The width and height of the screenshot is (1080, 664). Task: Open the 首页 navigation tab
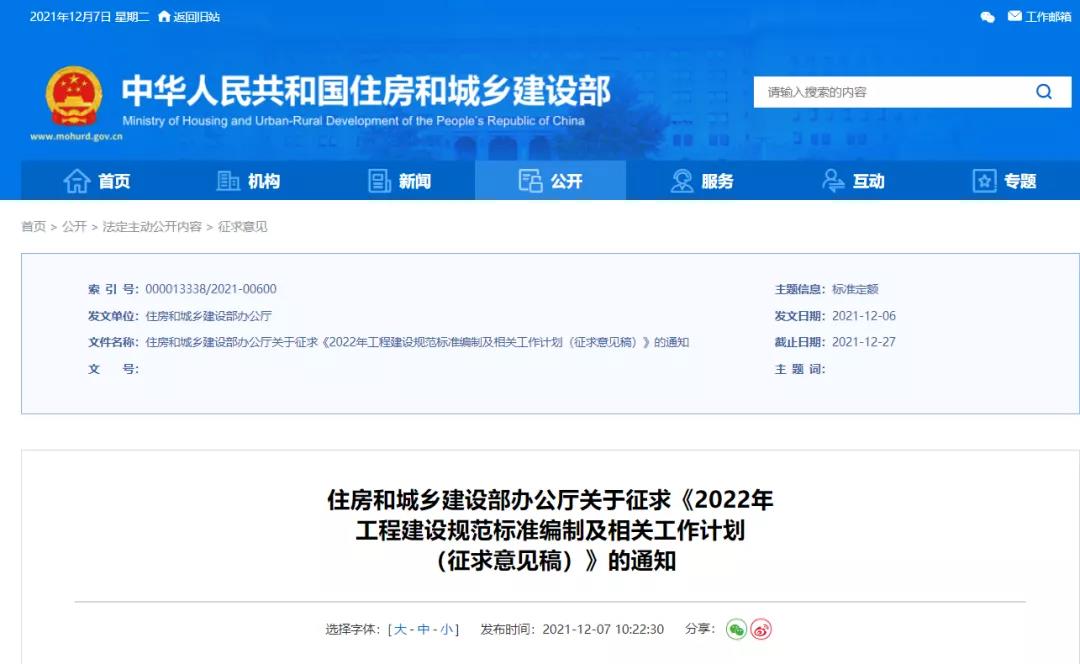97,181
